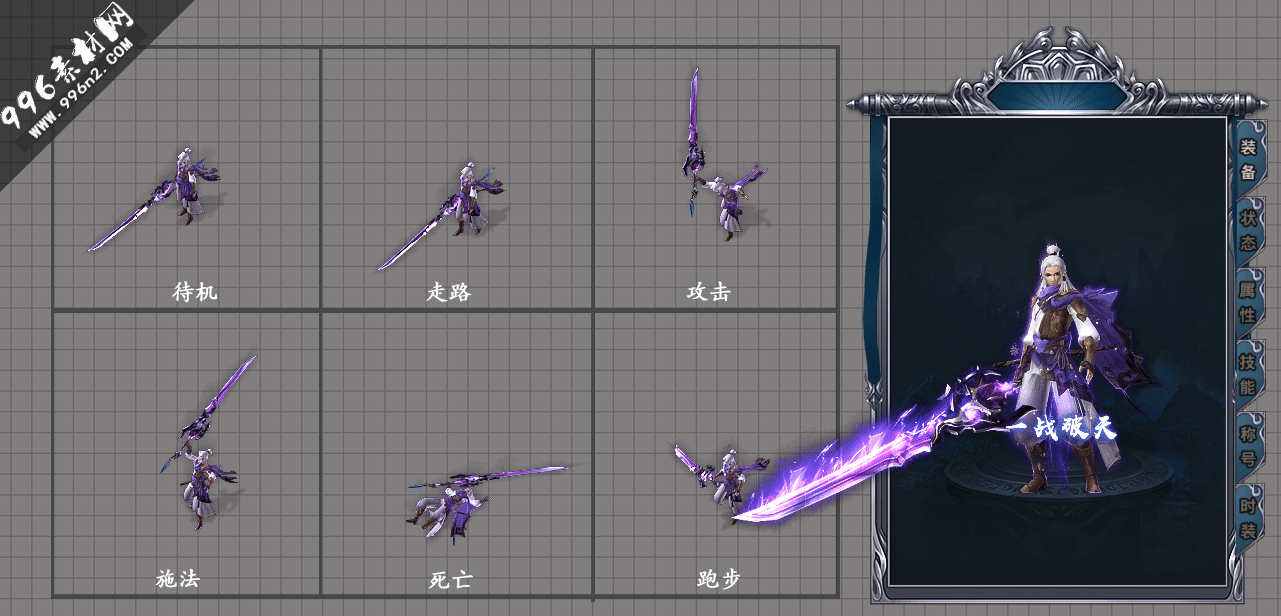The width and height of the screenshot is (1281, 616).
Task: Click the 攻击 label text
Action: tap(709, 292)
